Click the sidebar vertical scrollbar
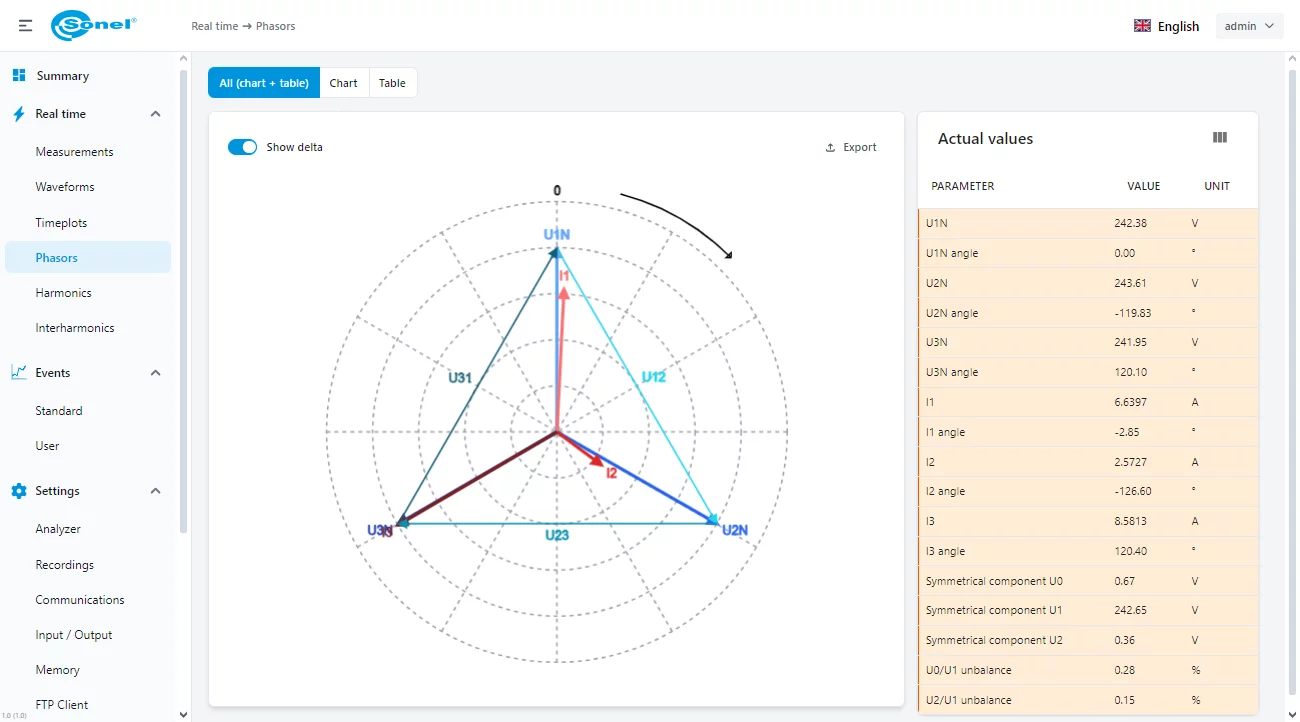 coord(183,300)
